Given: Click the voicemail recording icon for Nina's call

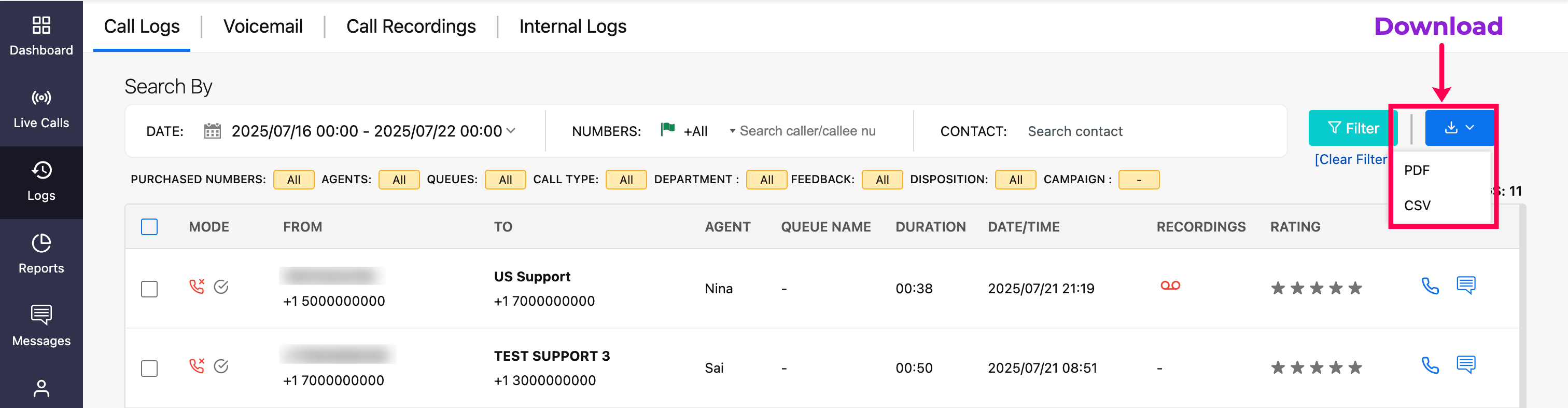Looking at the screenshot, I should click(1169, 285).
